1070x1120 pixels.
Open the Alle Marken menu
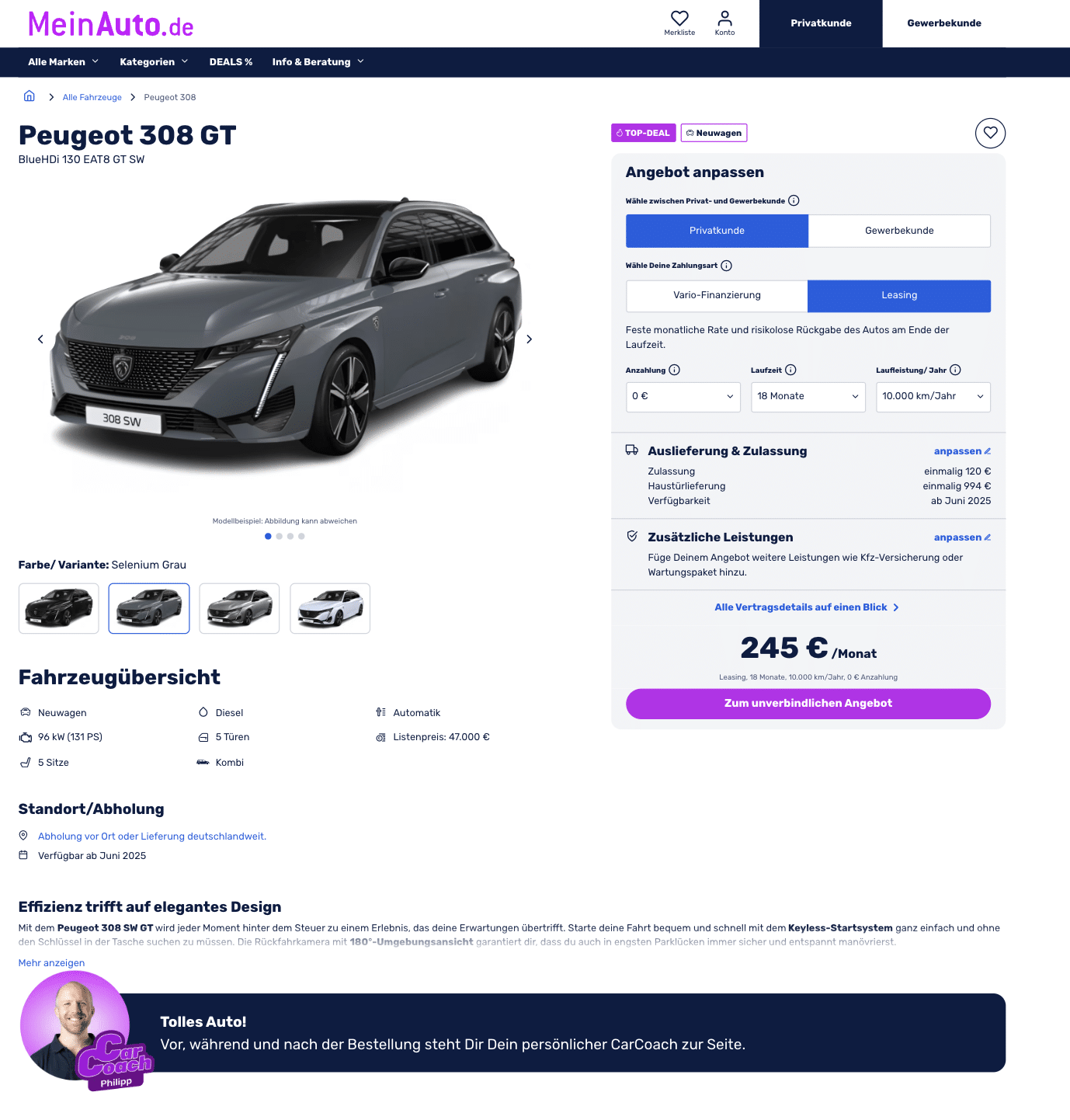coord(64,62)
